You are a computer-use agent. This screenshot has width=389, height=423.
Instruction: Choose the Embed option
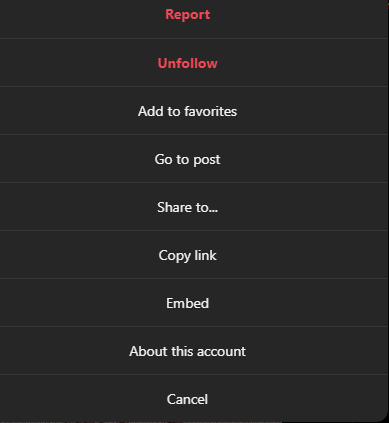pyautogui.click(x=188, y=303)
